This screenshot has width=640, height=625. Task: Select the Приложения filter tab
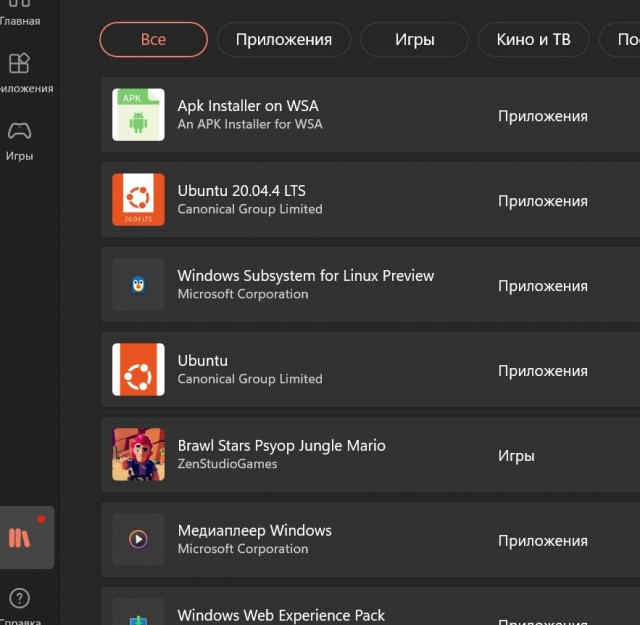point(284,40)
